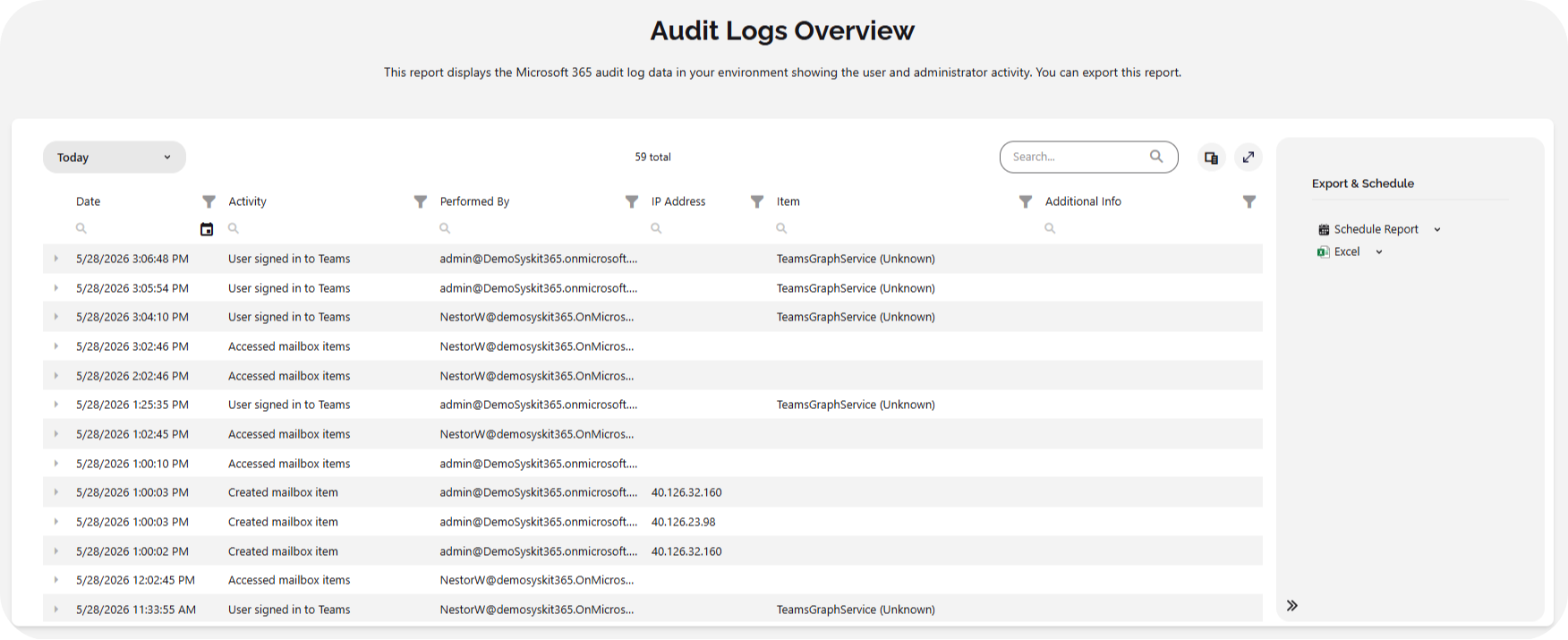Expand the 3:04:10 PM row
This screenshot has height=640, width=1568.
click(55, 317)
